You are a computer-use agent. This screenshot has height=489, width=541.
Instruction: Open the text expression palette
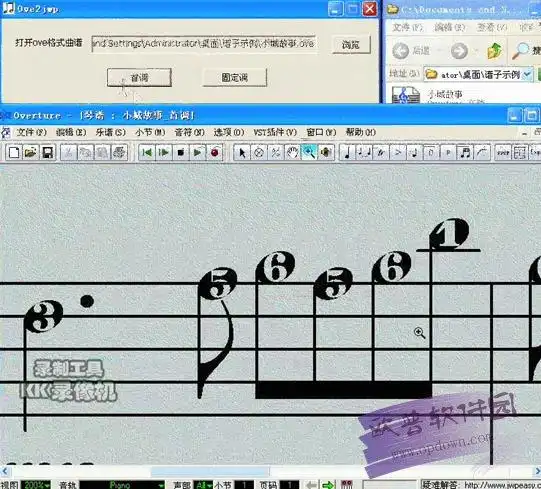(503, 153)
